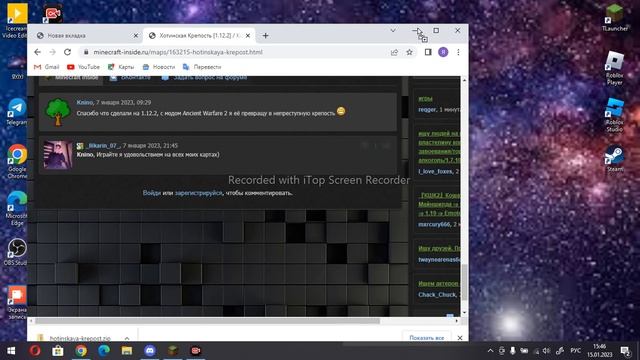Open Opera from the taskbar
The image size is (640, 360).
coord(35,351)
